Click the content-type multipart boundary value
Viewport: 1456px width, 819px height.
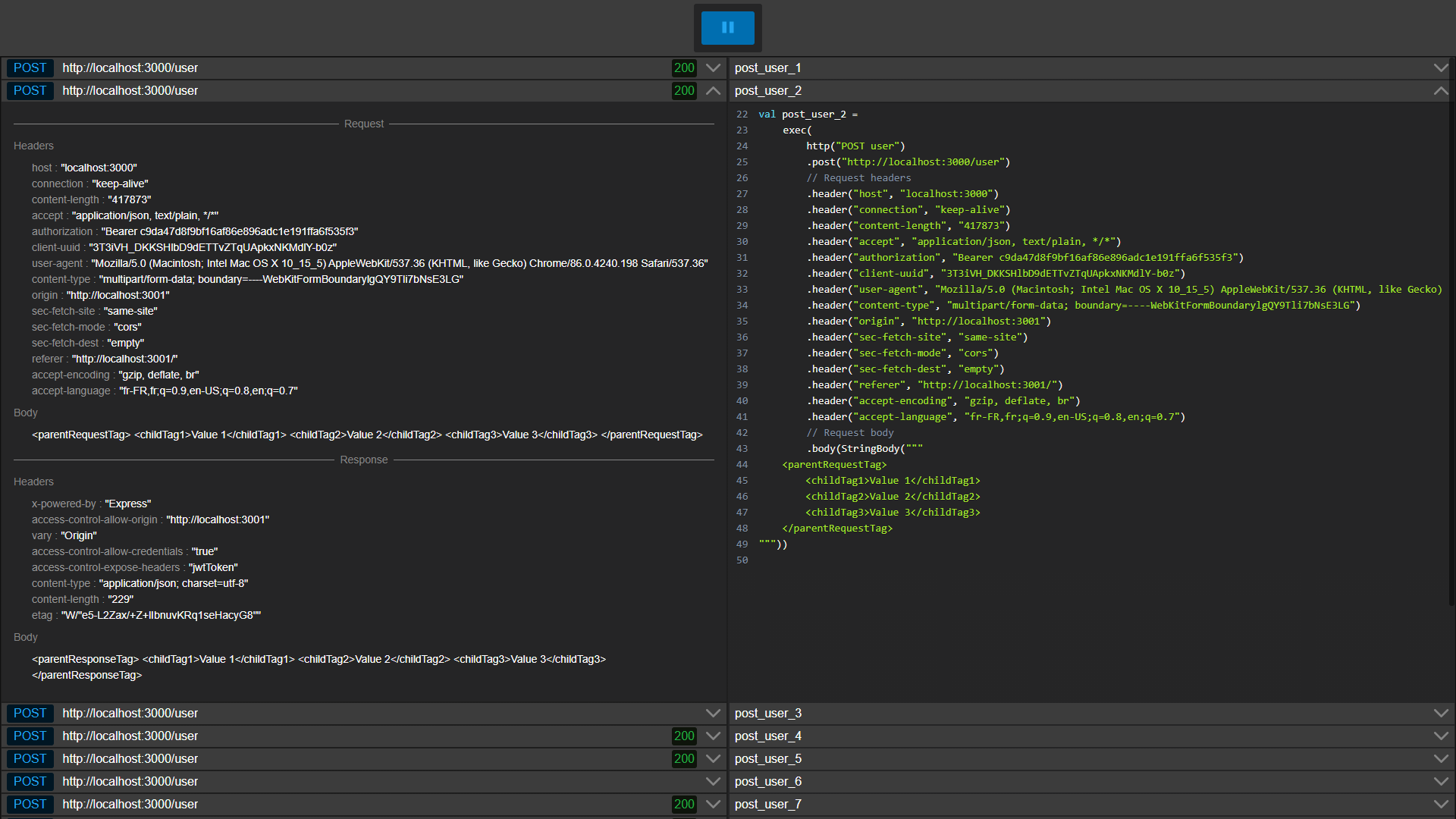click(281, 279)
